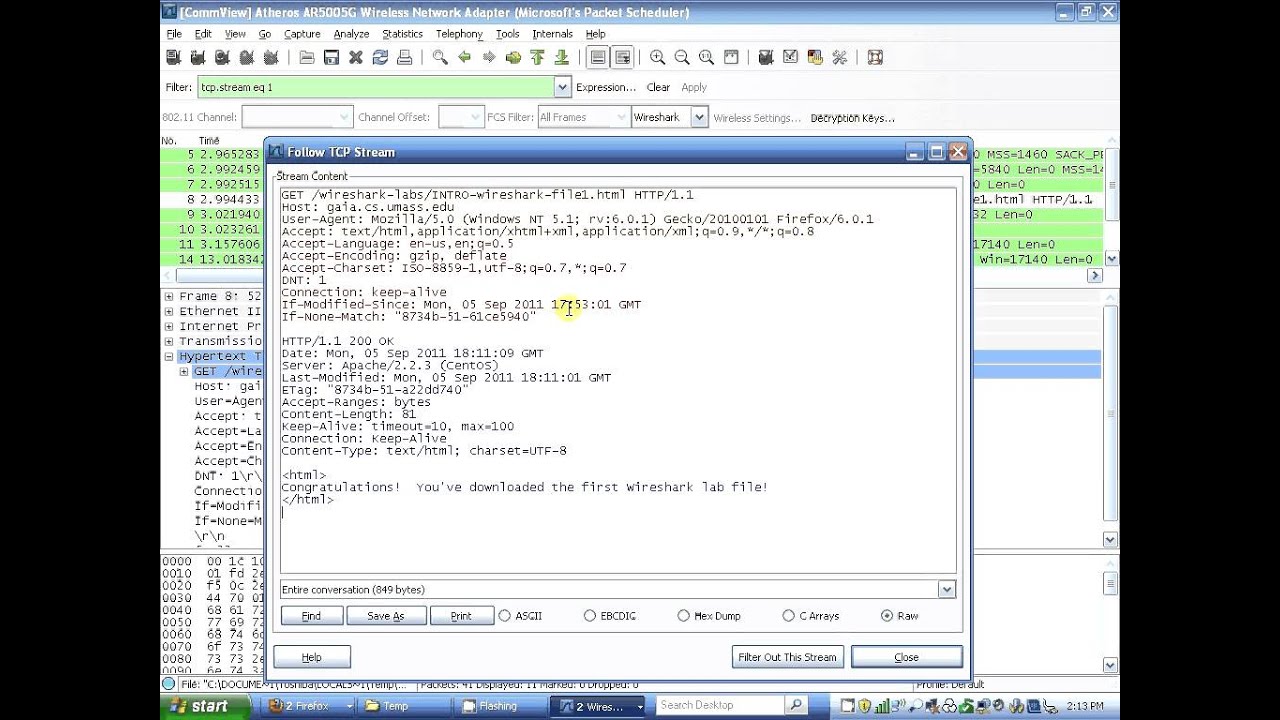
Task: Click the Clear filter button
Action: 658,87
